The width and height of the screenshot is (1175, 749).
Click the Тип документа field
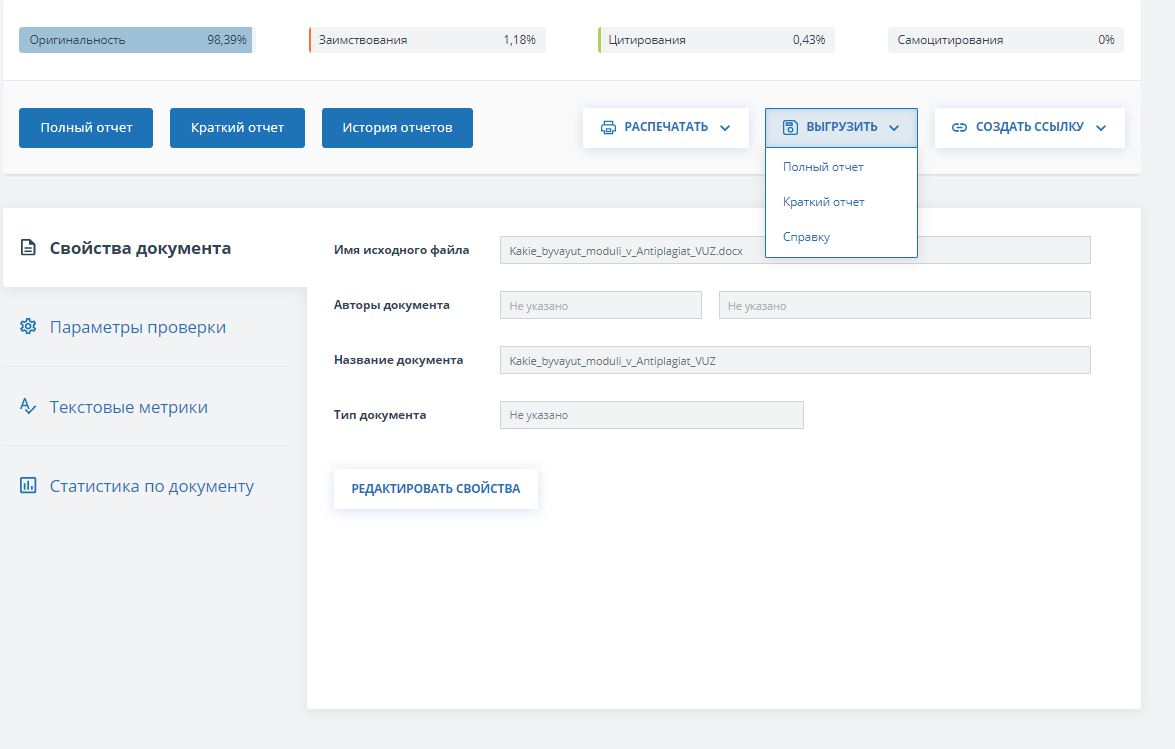(652, 415)
